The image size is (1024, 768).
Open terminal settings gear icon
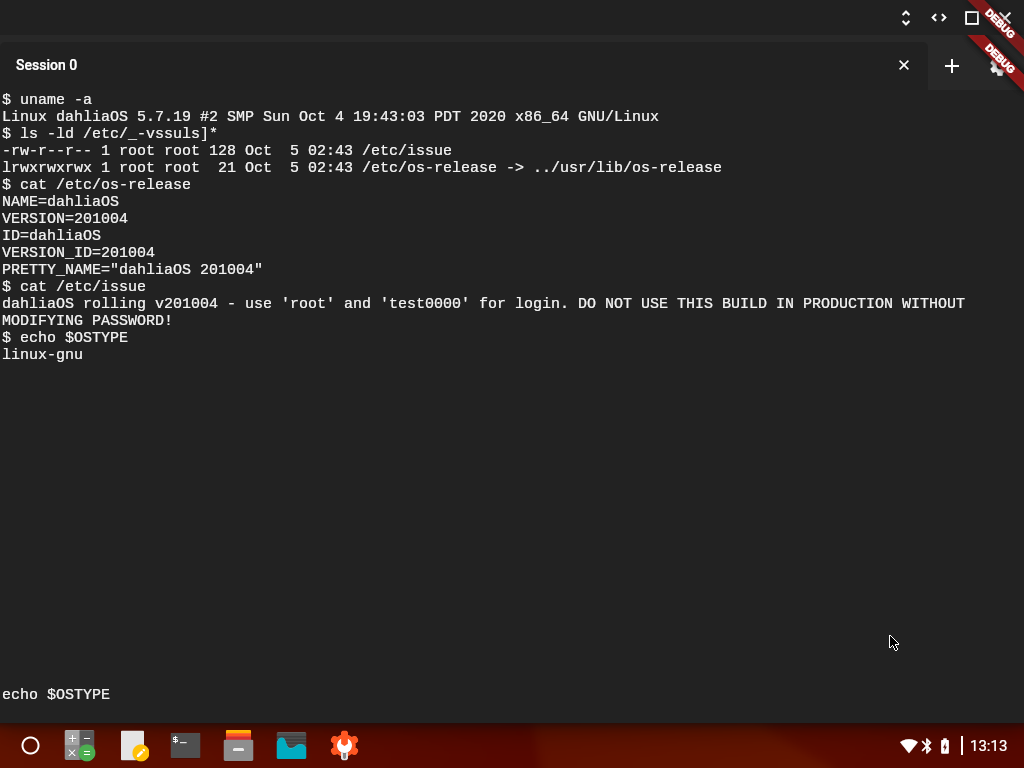[x=997, y=65]
